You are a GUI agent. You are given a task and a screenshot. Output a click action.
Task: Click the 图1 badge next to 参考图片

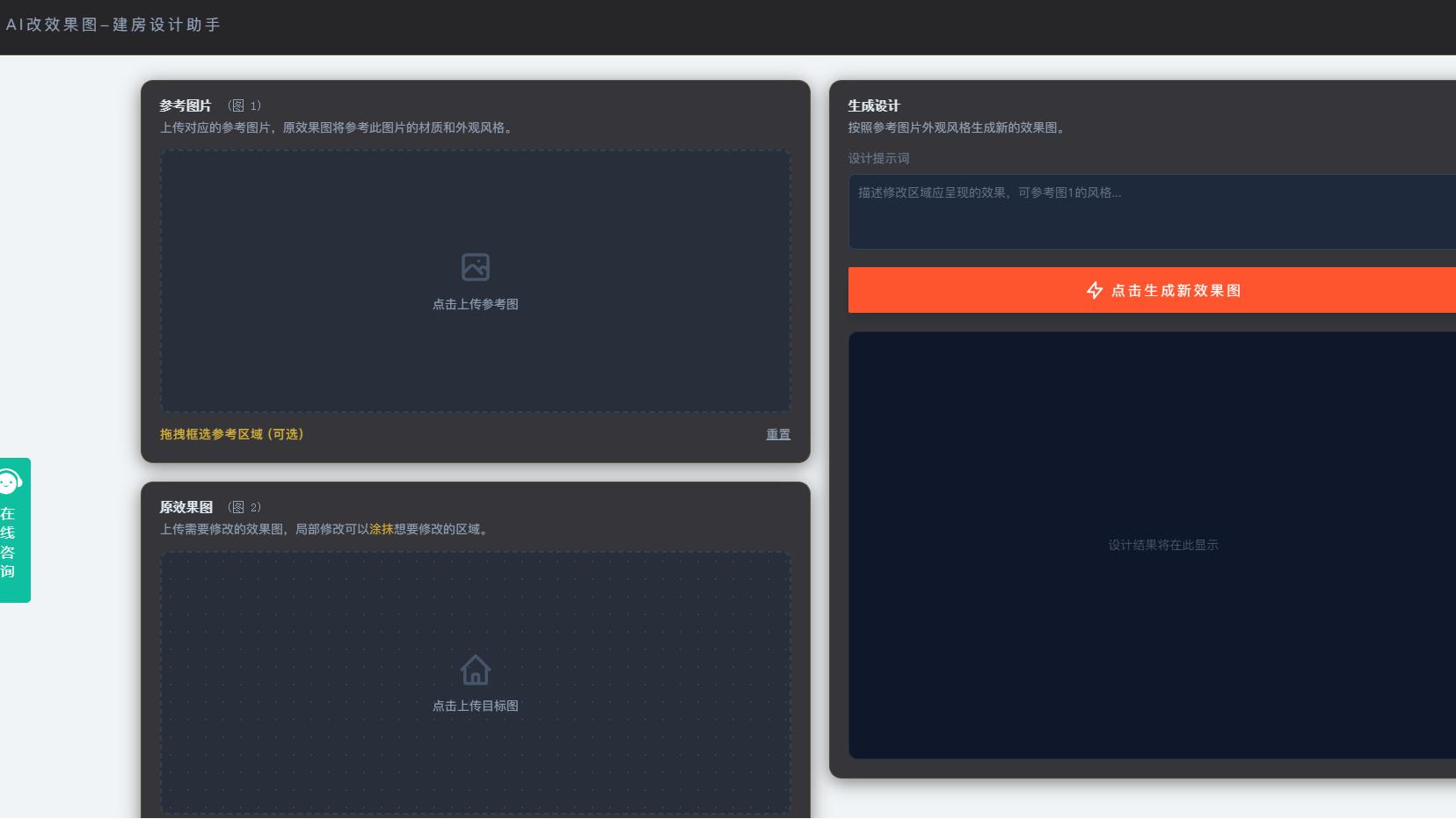coord(244,105)
